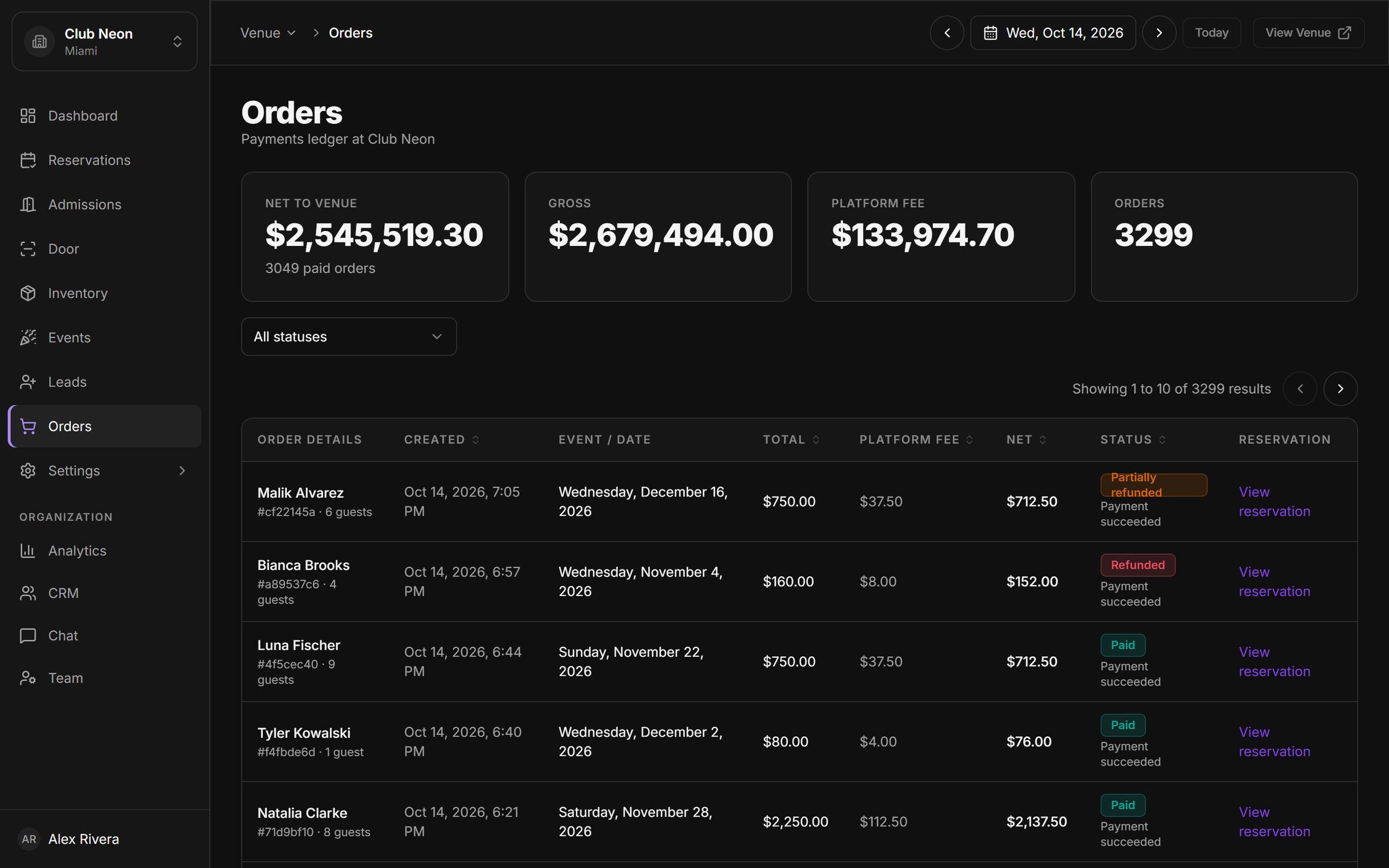The image size is (1389, 868).
Task: Click the Reservations calendar icon
Action: pos(28,160)
